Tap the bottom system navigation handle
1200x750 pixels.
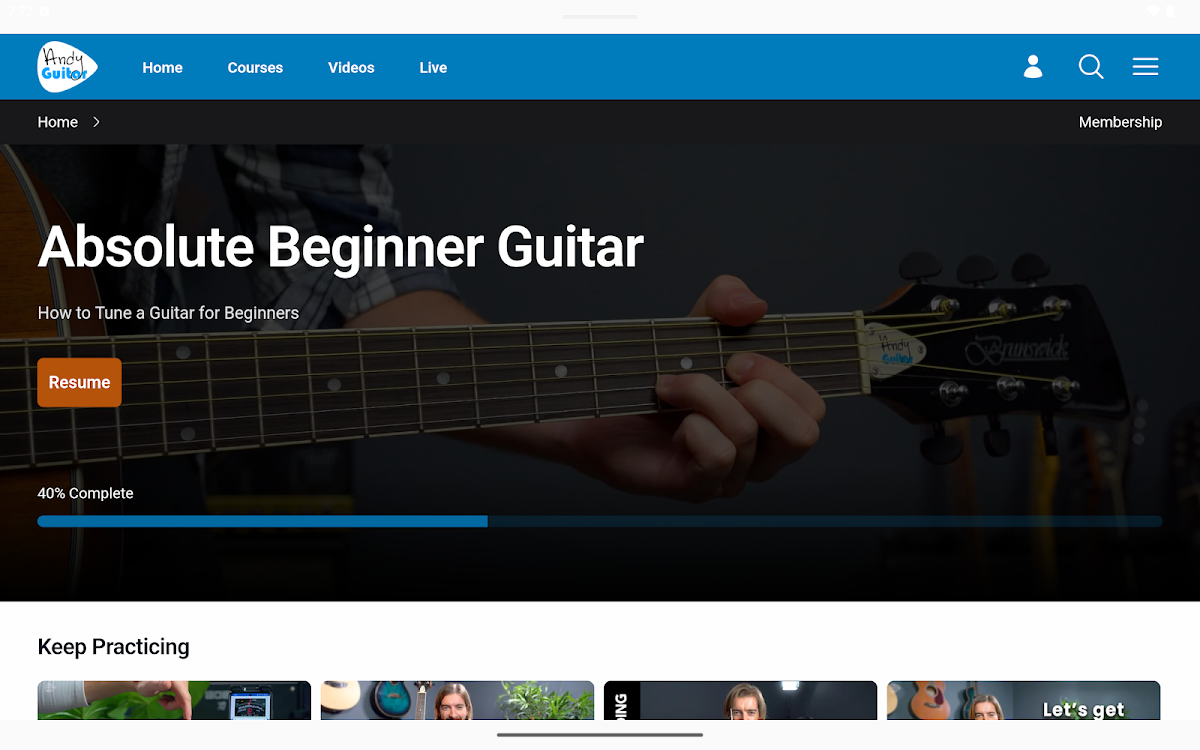(x=599, y=735)
